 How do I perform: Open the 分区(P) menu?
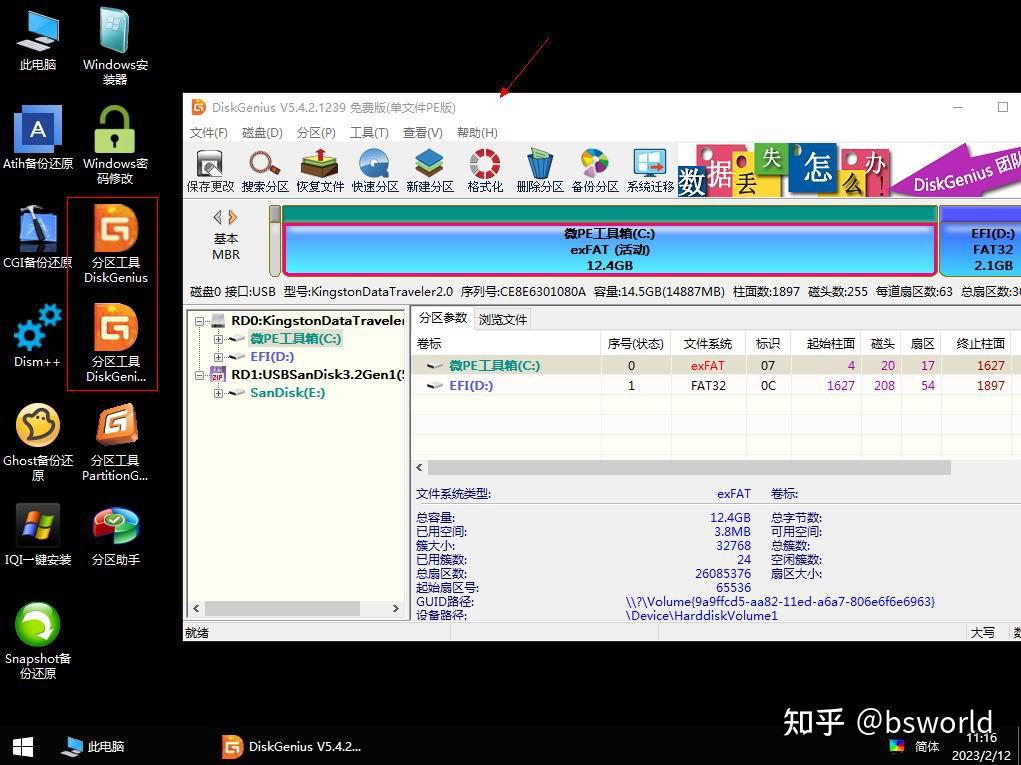pyautogui.click(x=316, y=133)
